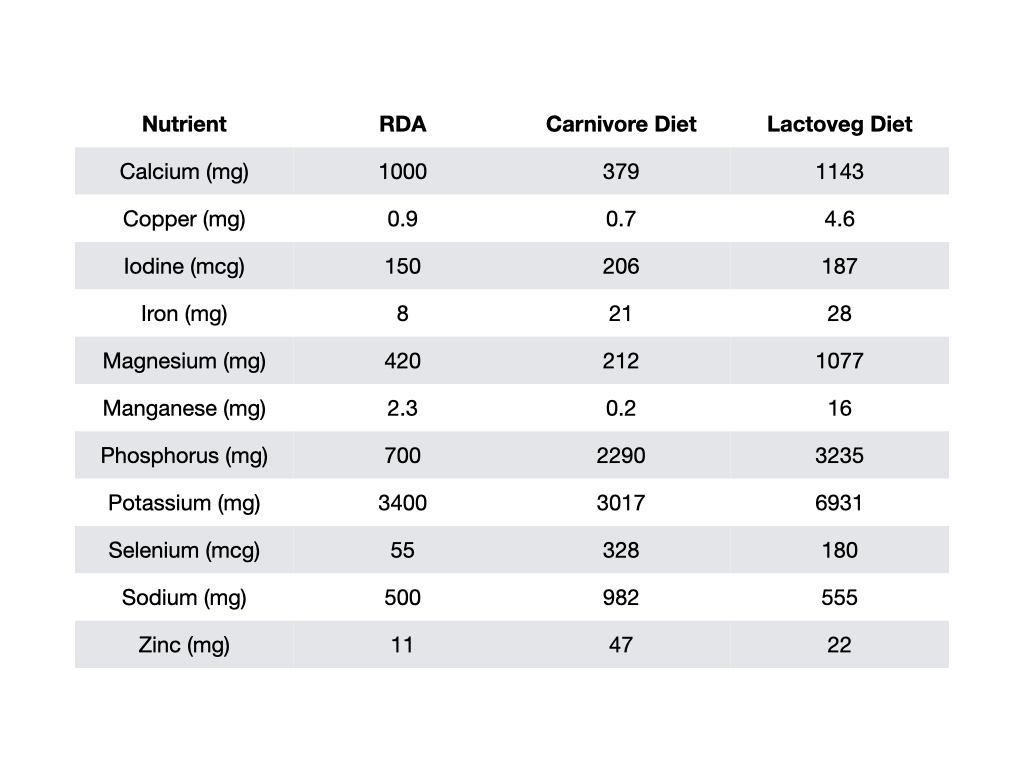Viewport: 1024px width, 768px height.
Task: Select the Iron (mg) RDA value 8
Action: click(402, 313)
